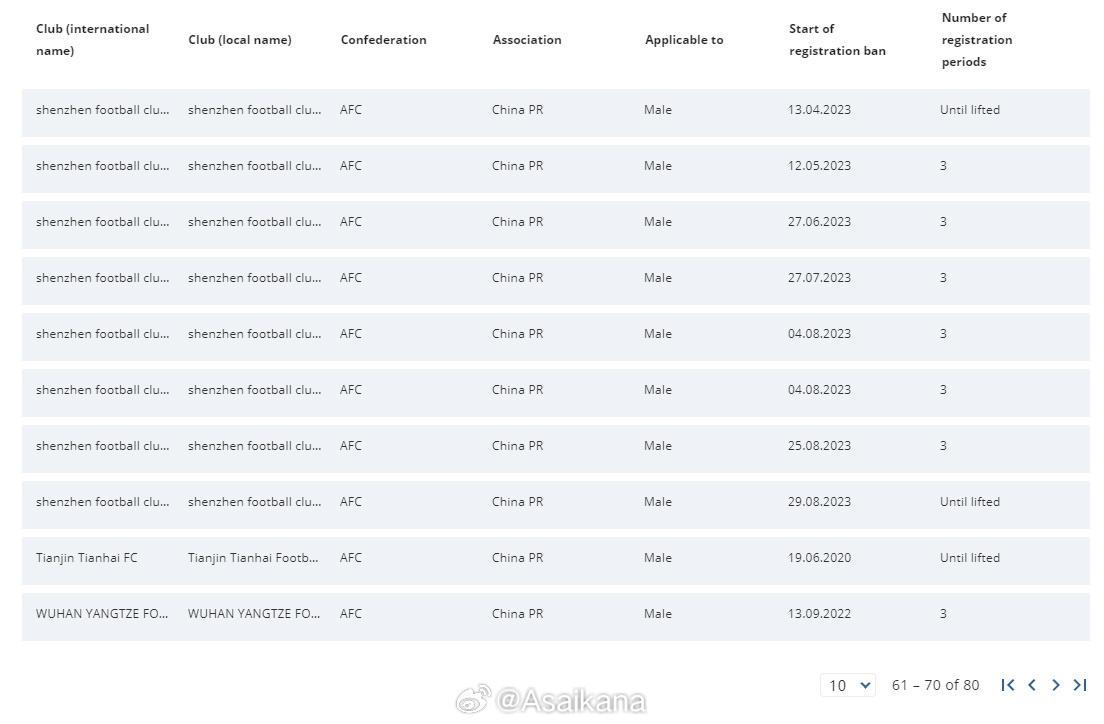Open the rows-per-page dropdown showing 10

tap(848, 685)
